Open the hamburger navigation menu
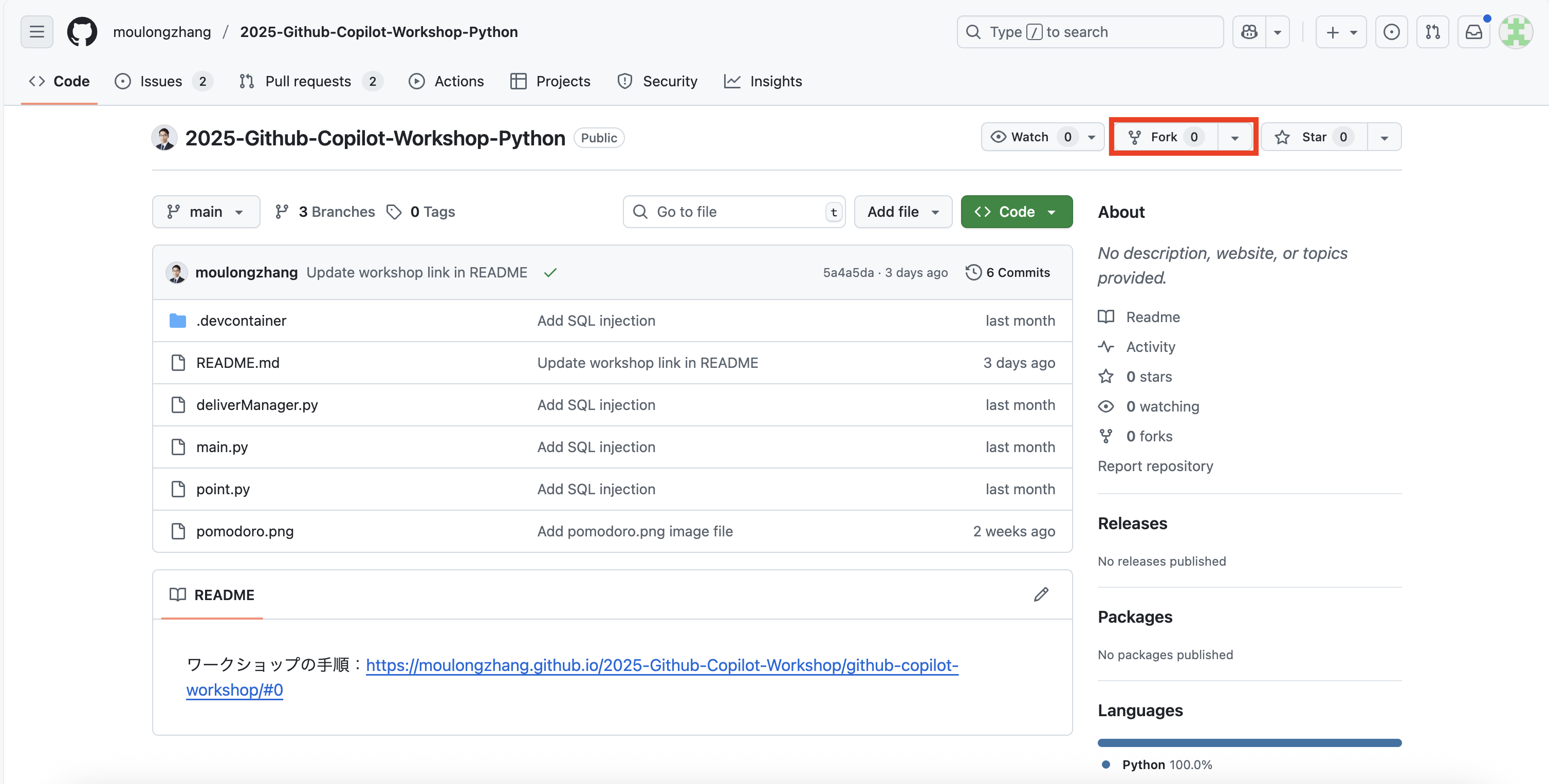Image resolution: width=1549 pixels, height=784 pixels. click(x=36, y=32)
